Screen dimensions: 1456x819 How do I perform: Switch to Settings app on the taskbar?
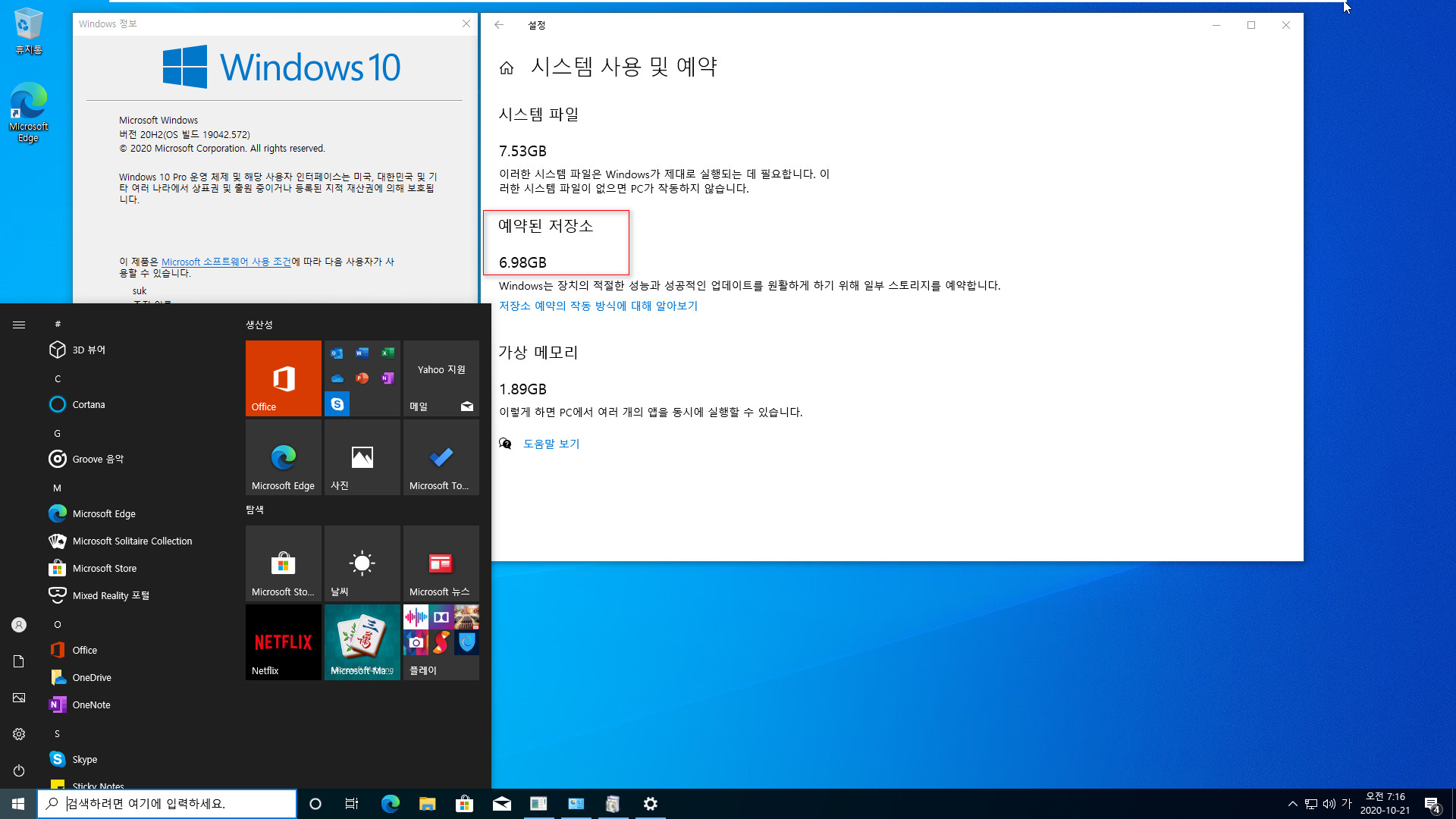click(x=650, y=804)
